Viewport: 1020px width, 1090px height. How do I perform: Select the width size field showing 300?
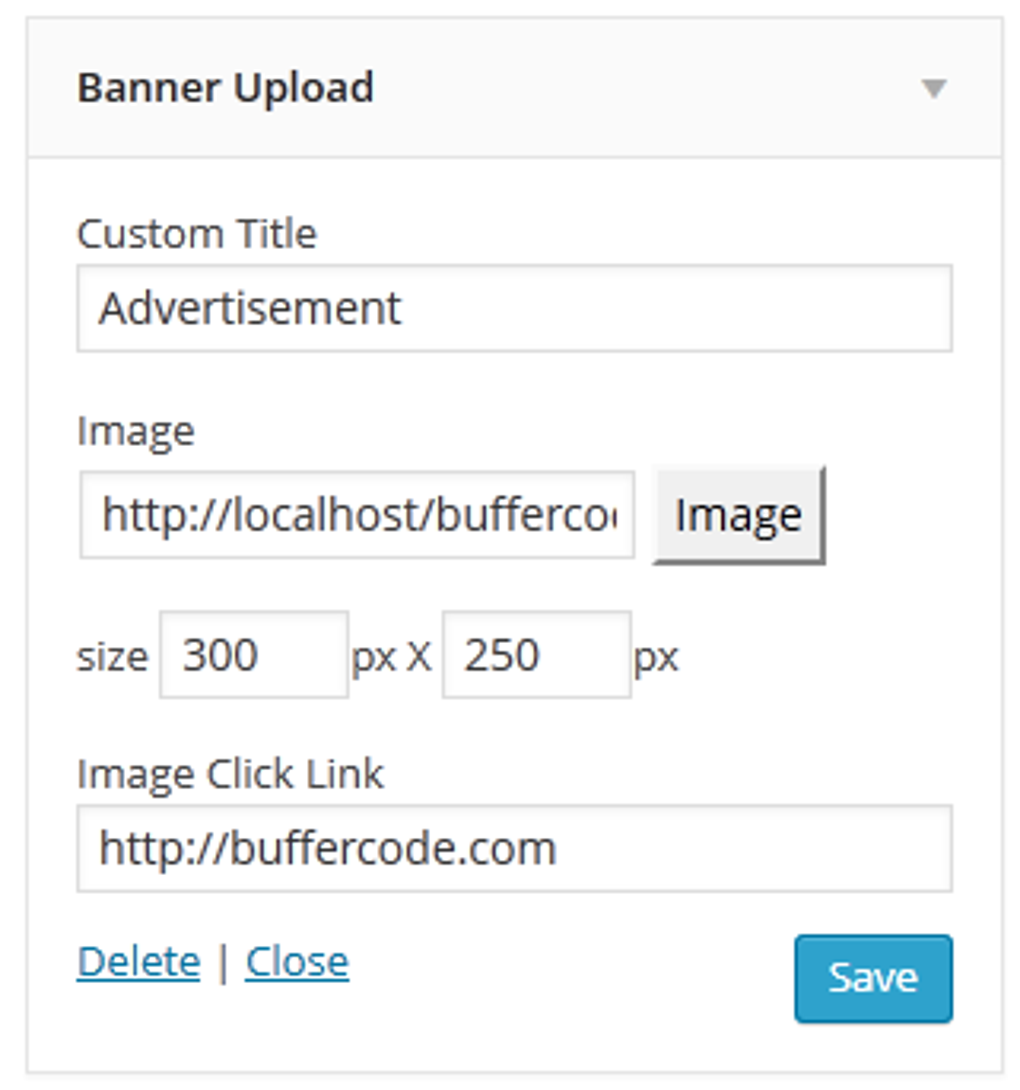click(251, 654)
